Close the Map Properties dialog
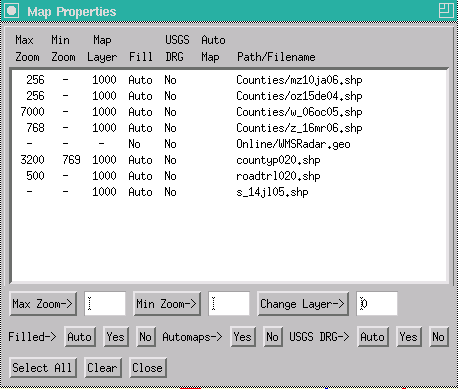This screenshot has height=389, width=458. 148,368
